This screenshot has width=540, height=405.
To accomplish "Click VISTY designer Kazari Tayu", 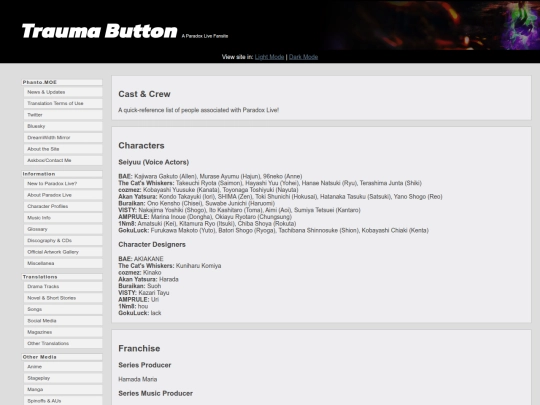I will click(x=154, y=293).
